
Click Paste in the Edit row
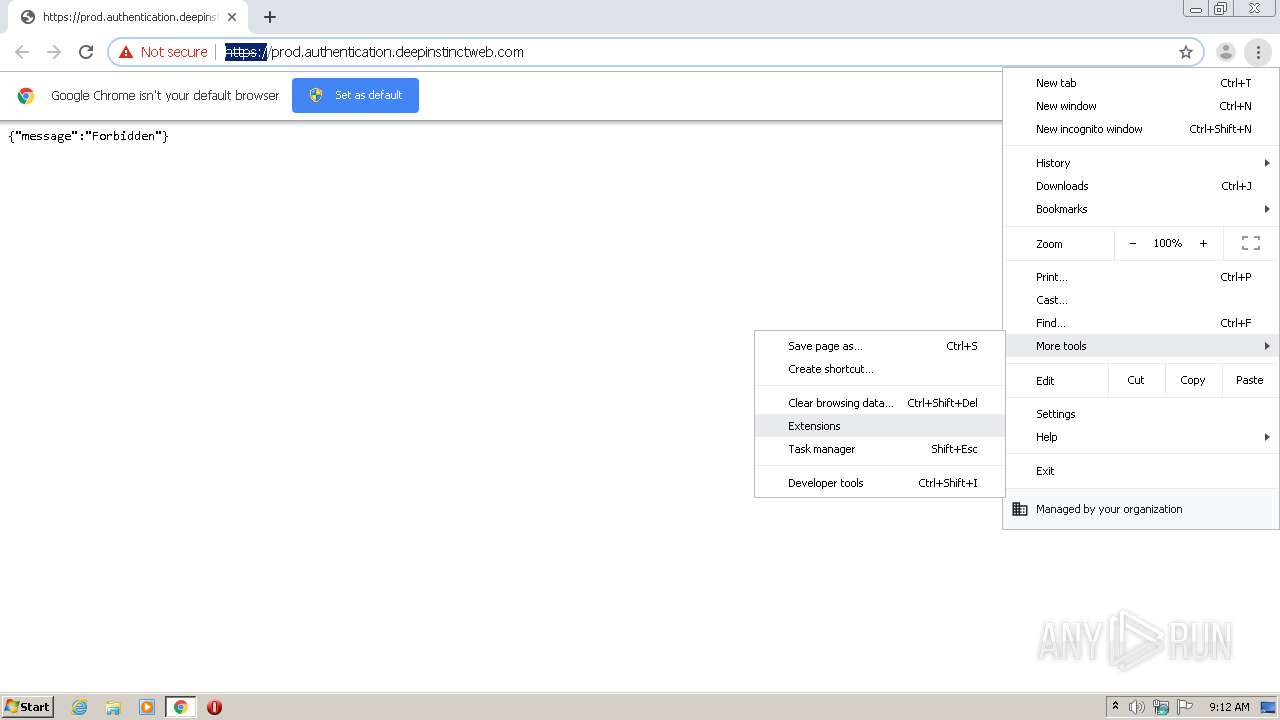1249,380
